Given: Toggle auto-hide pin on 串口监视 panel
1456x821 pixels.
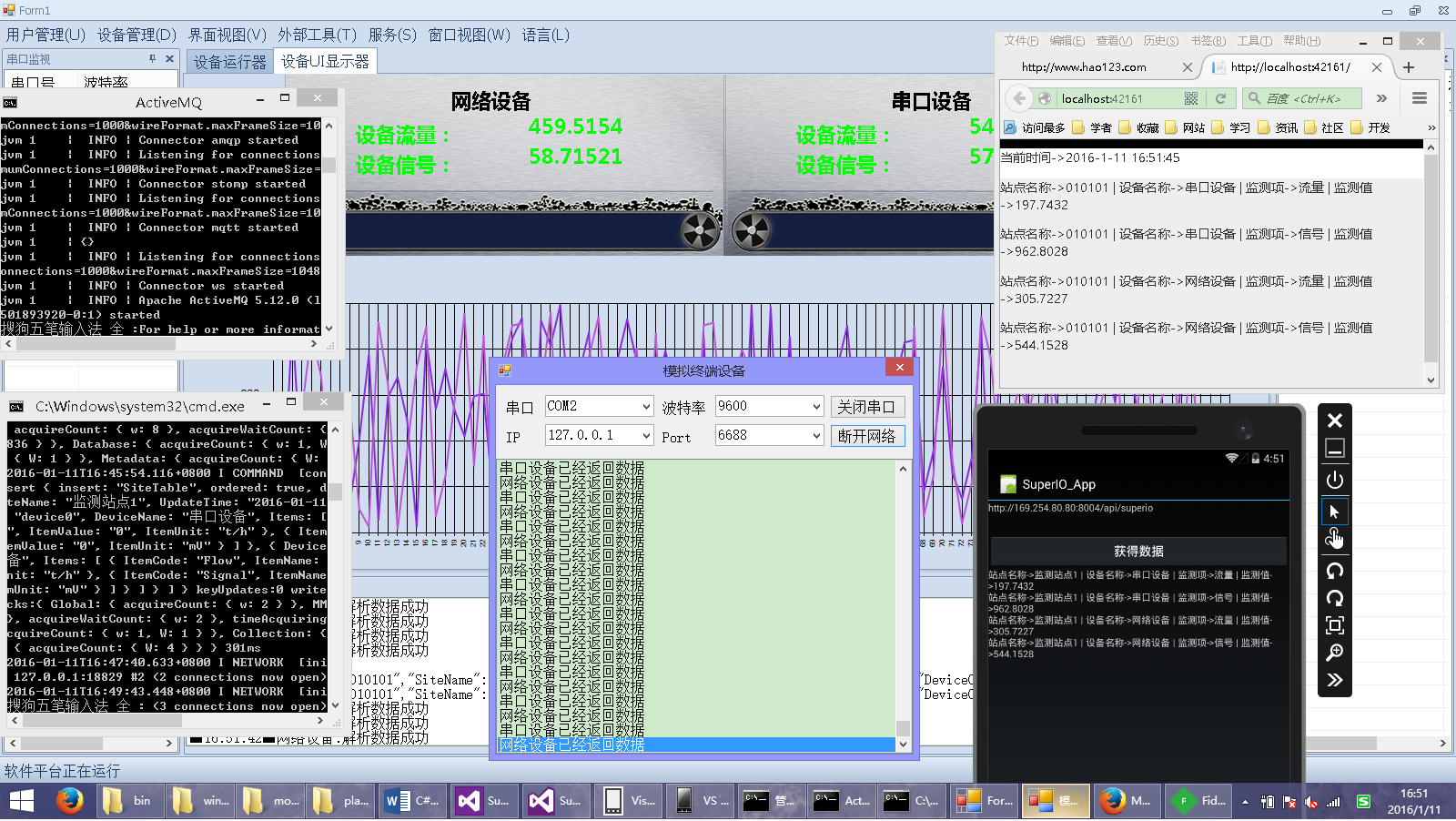Looking at the screenshot, I should [153, 59].
